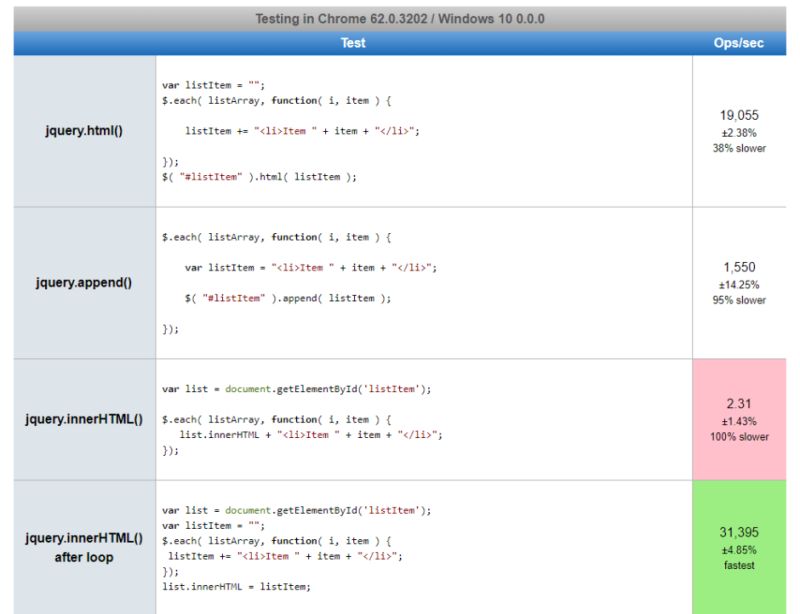Select the jquery.append() test name
Image resolution: width=800 pixels, height=614 pixels.
point(84,282)
